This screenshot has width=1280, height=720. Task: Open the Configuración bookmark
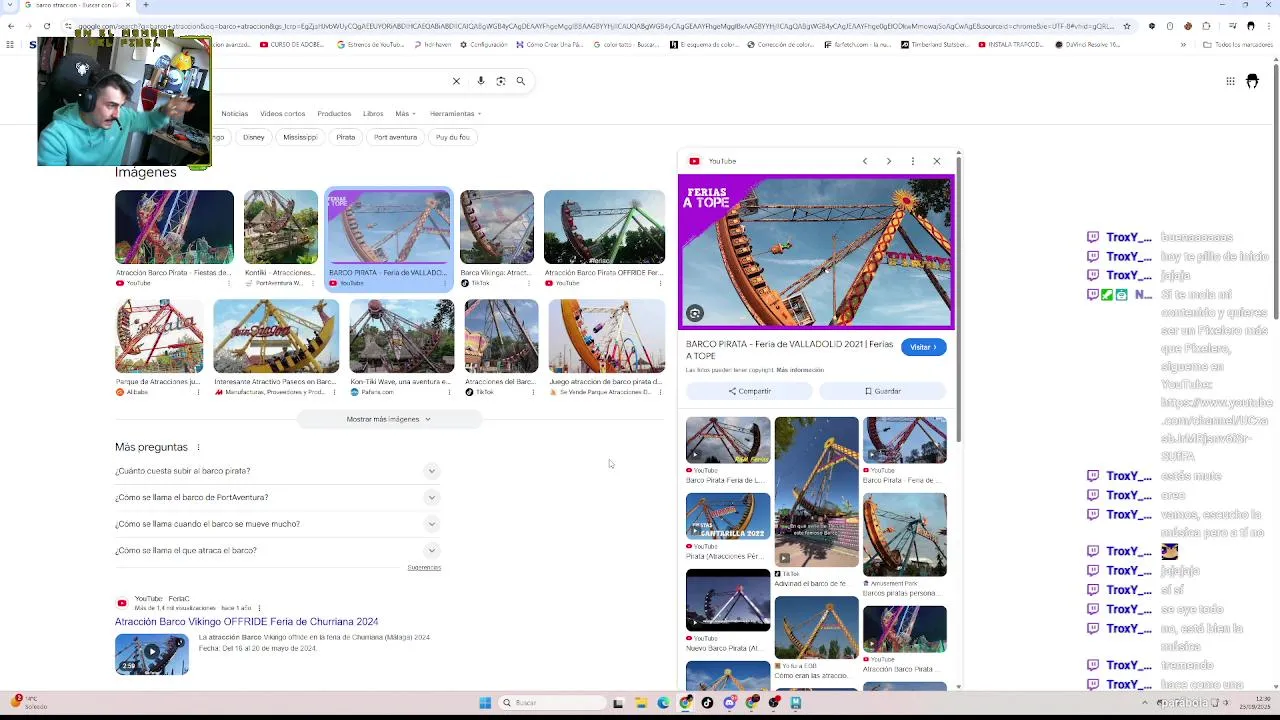(x=484, y=45)
